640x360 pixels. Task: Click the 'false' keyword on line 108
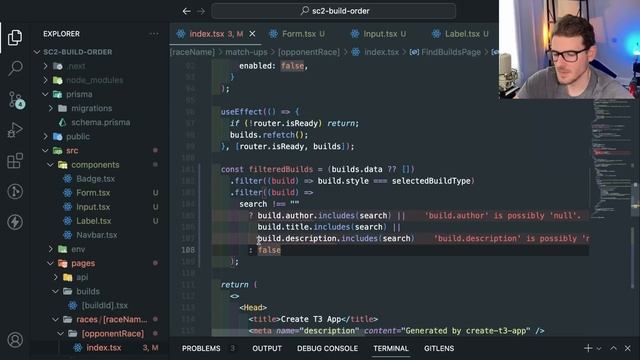point(269,250)
